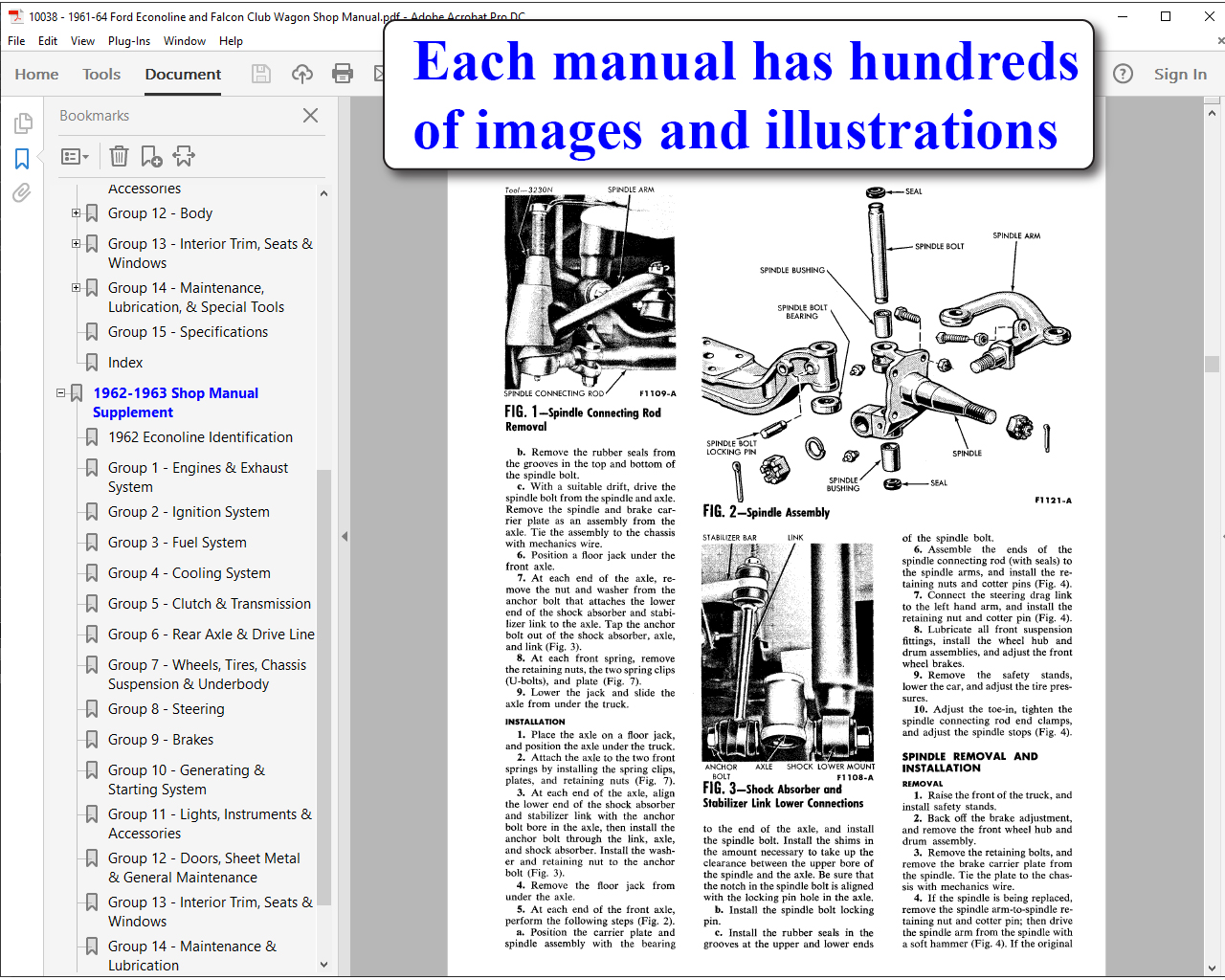Open Group 1 - Engines & Exhaust System
The image size is (1225, 980).
[198, 478]
